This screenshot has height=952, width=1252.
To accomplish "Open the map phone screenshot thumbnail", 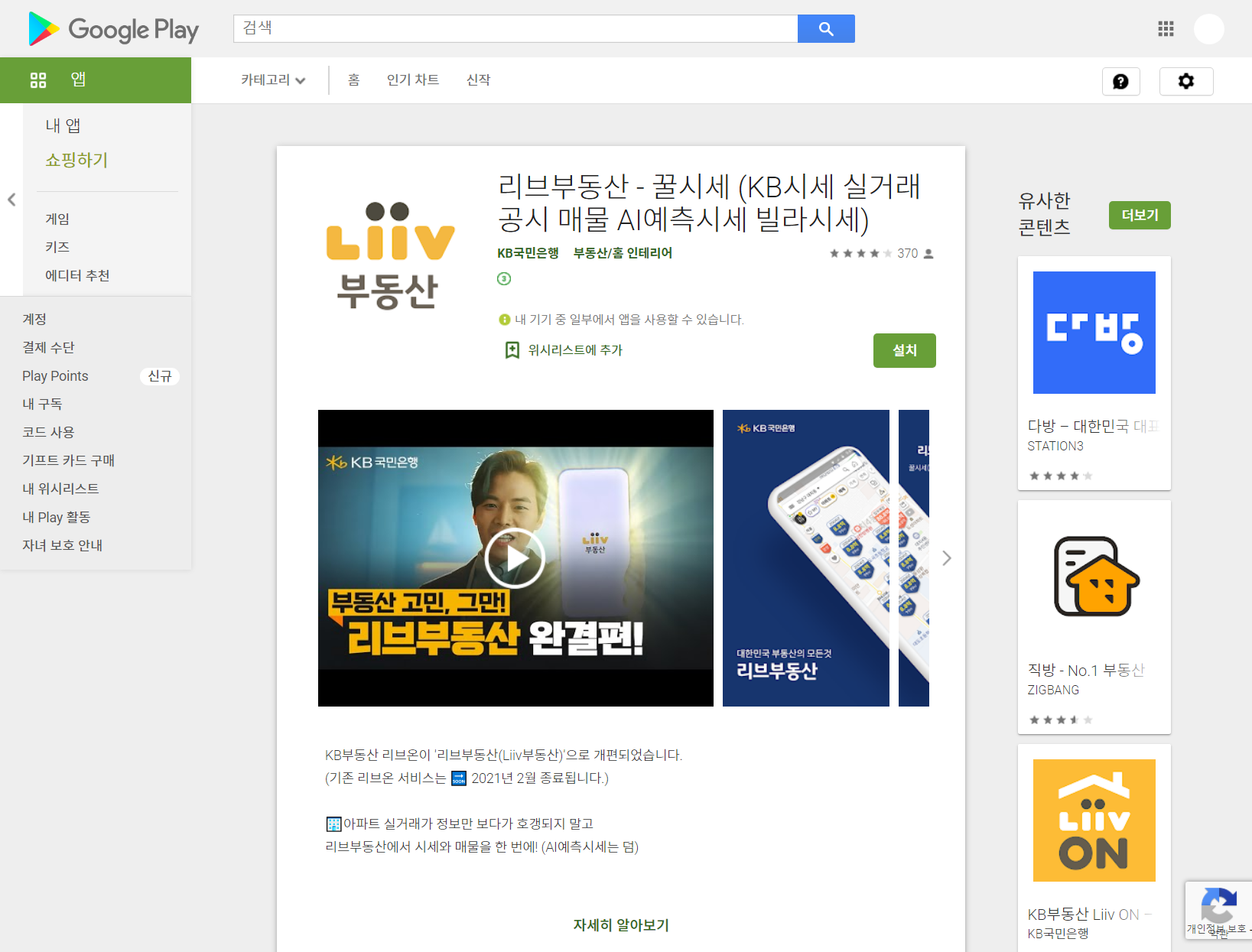I will point(805,558).
